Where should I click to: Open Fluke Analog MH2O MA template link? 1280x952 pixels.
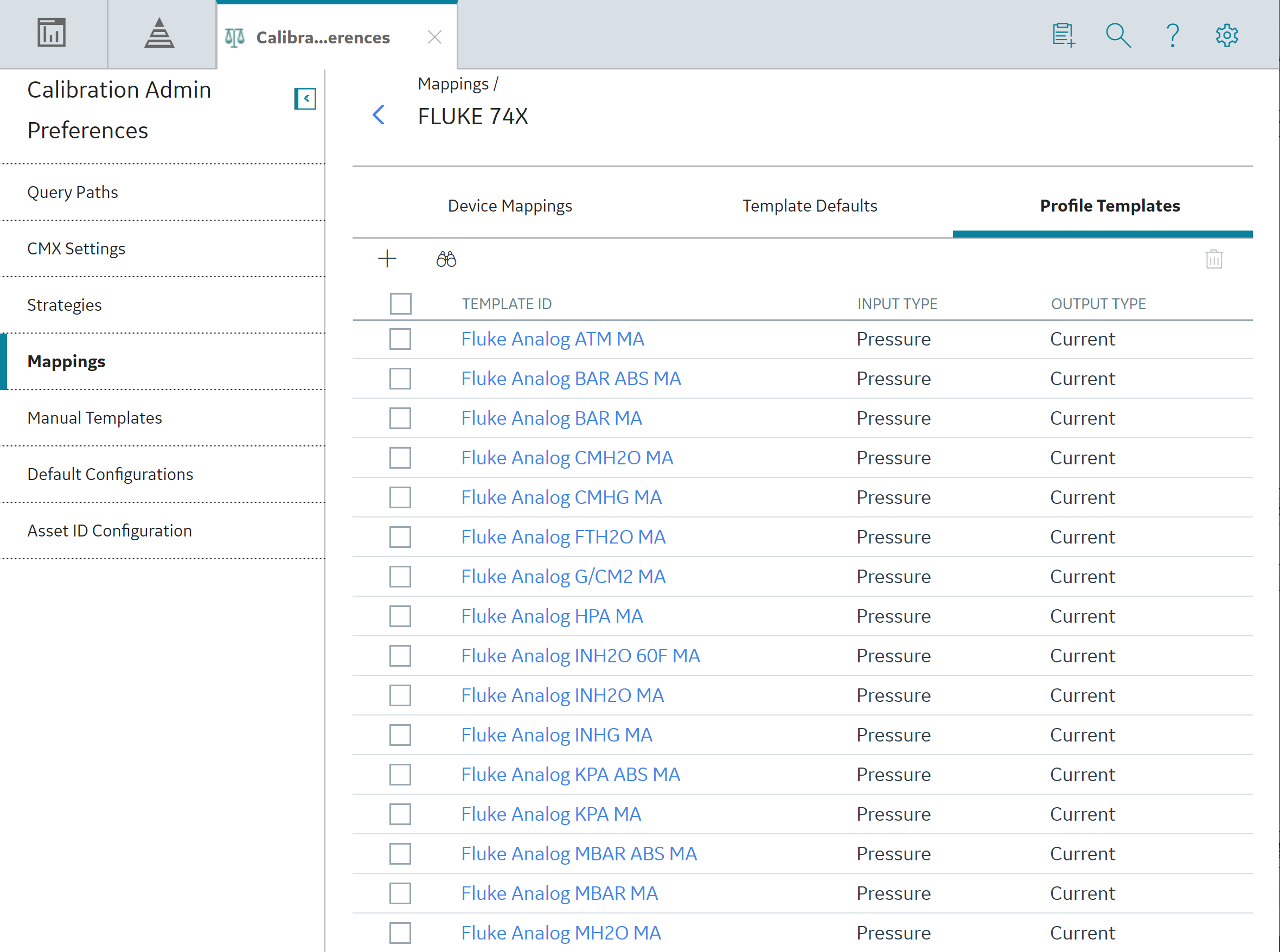point(561,933)
